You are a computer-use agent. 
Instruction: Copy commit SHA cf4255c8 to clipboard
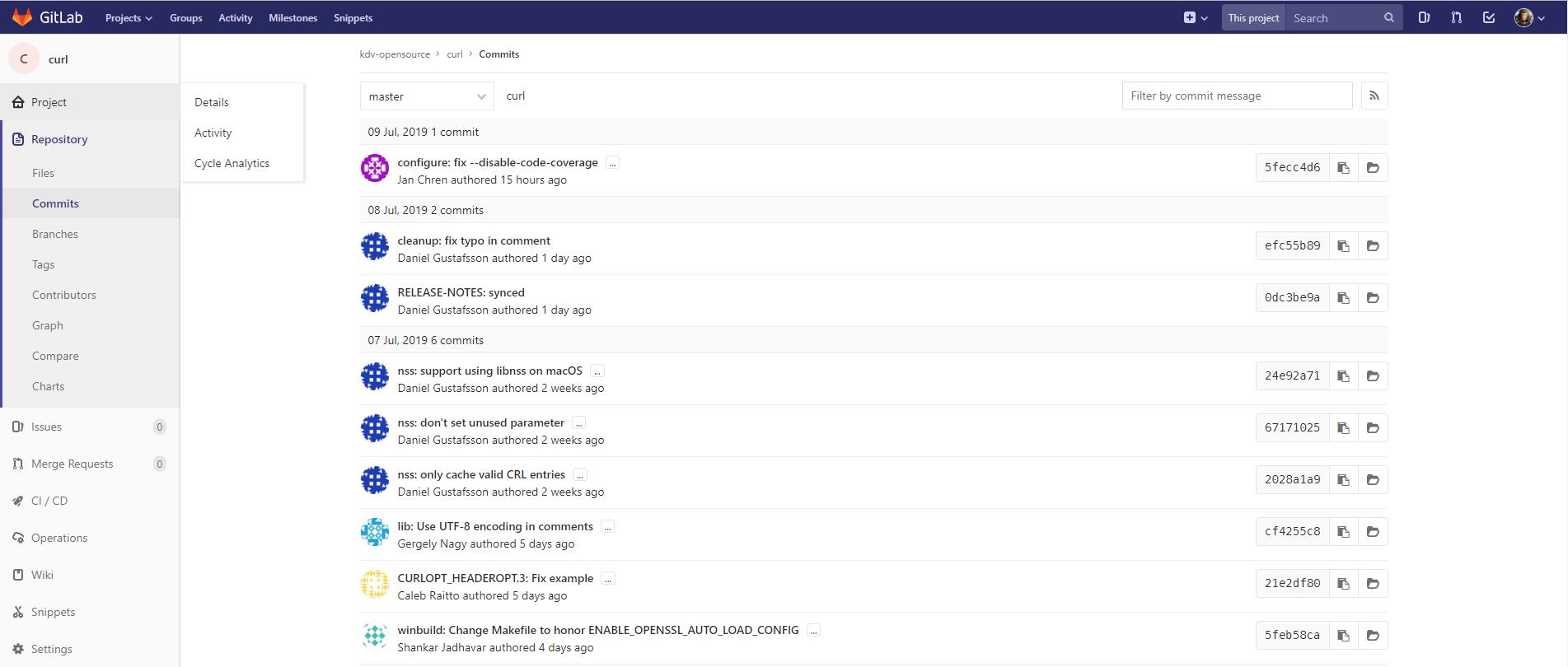(1343, 531)
